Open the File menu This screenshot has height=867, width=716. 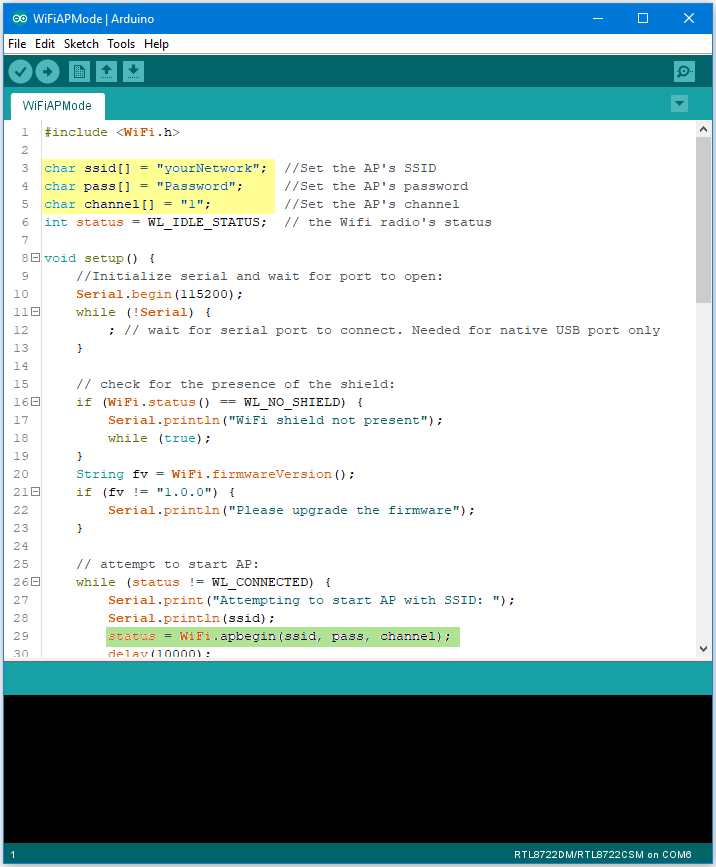tap(17, 44)
